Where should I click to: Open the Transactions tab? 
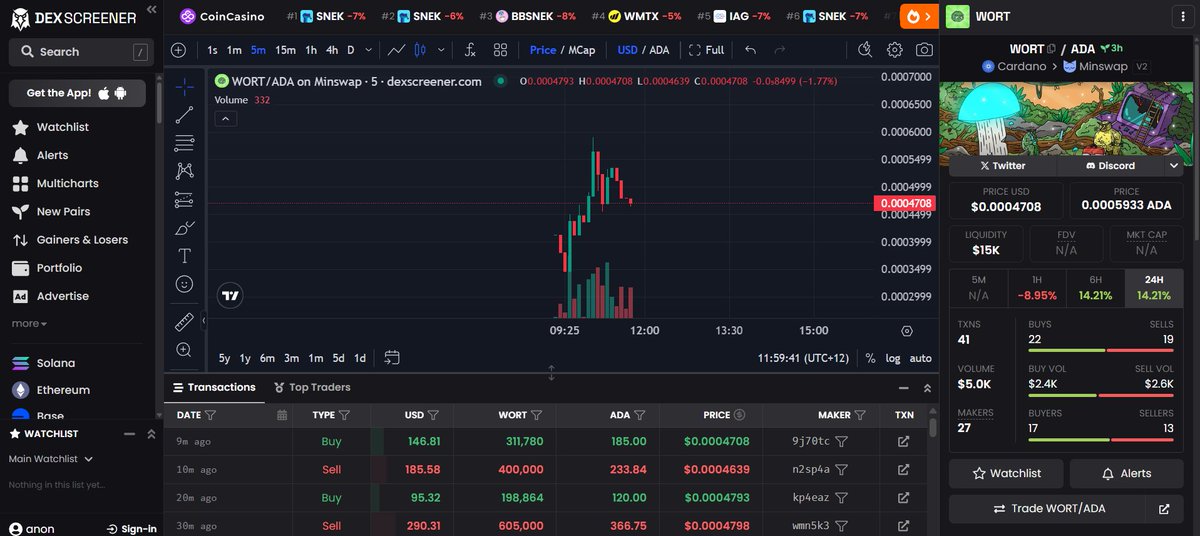point(214,387)
